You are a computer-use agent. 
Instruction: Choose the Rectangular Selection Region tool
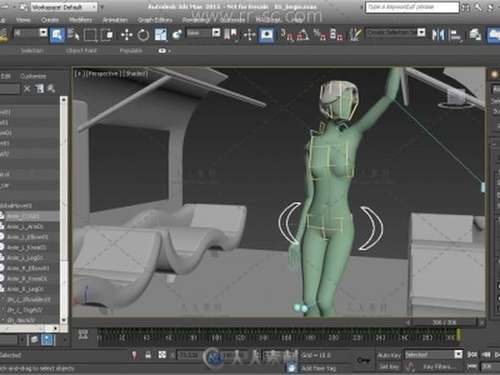[90, 35]
